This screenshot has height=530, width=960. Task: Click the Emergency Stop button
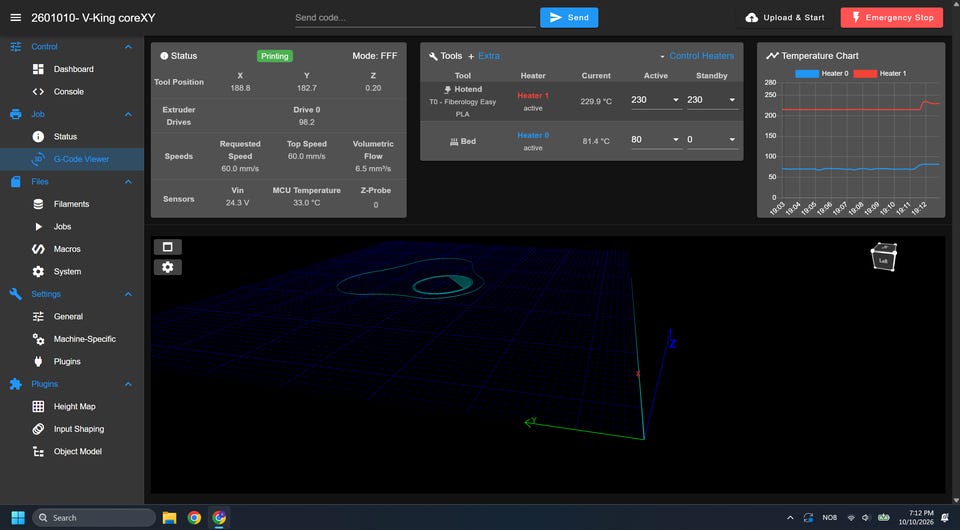click(x=892, y=18)
